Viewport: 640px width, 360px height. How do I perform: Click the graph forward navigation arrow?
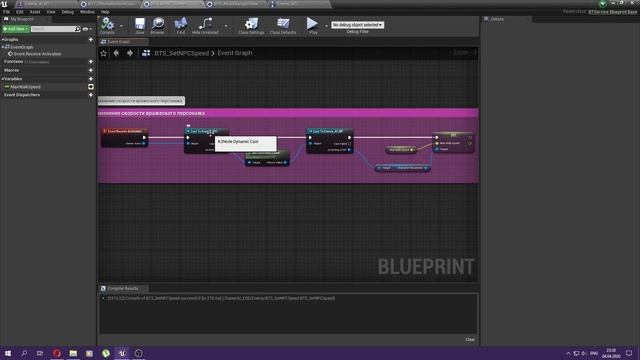(130, 53)
